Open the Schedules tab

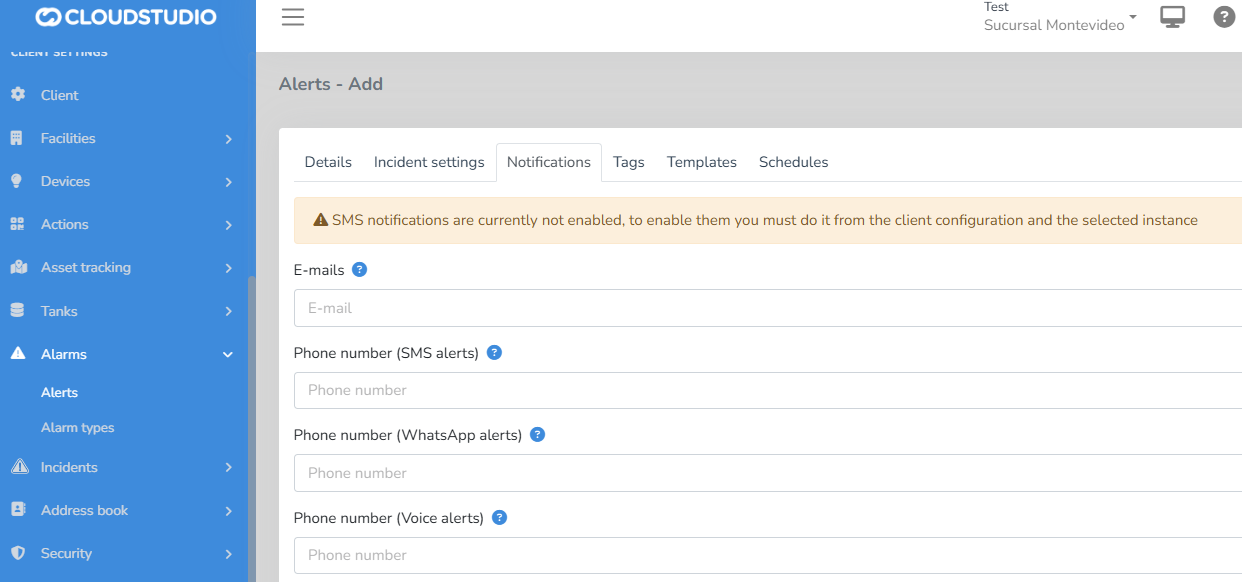(x=793, y=162)
